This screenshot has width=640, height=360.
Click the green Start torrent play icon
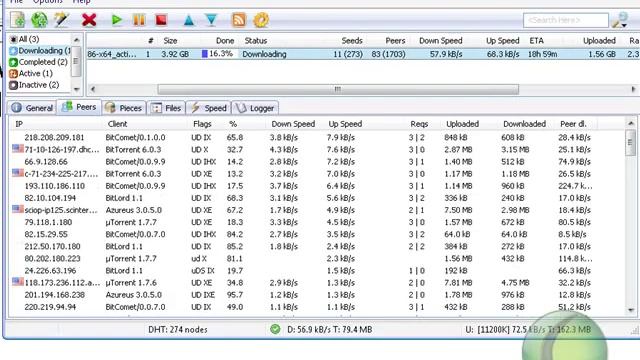[x=116, y=20]
